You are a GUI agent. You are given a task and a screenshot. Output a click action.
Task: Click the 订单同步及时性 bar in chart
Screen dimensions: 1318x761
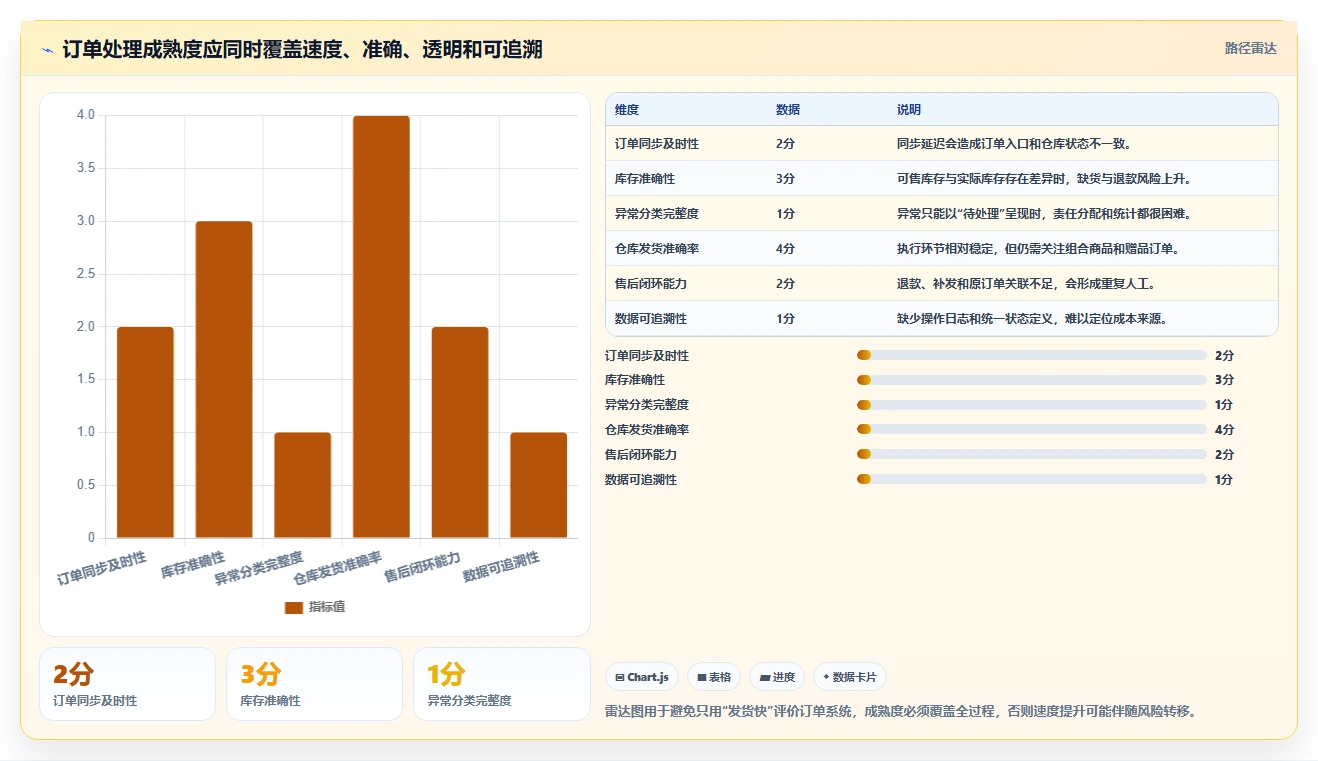(x=145, y=432)
